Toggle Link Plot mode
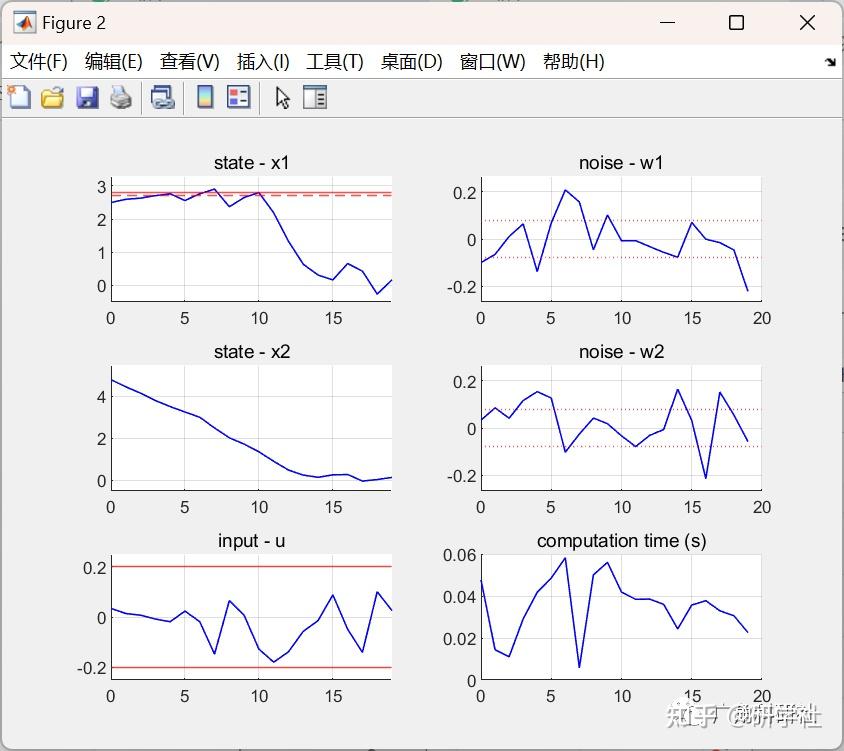The height and width of the screenshot is (751, 844). 163,97
